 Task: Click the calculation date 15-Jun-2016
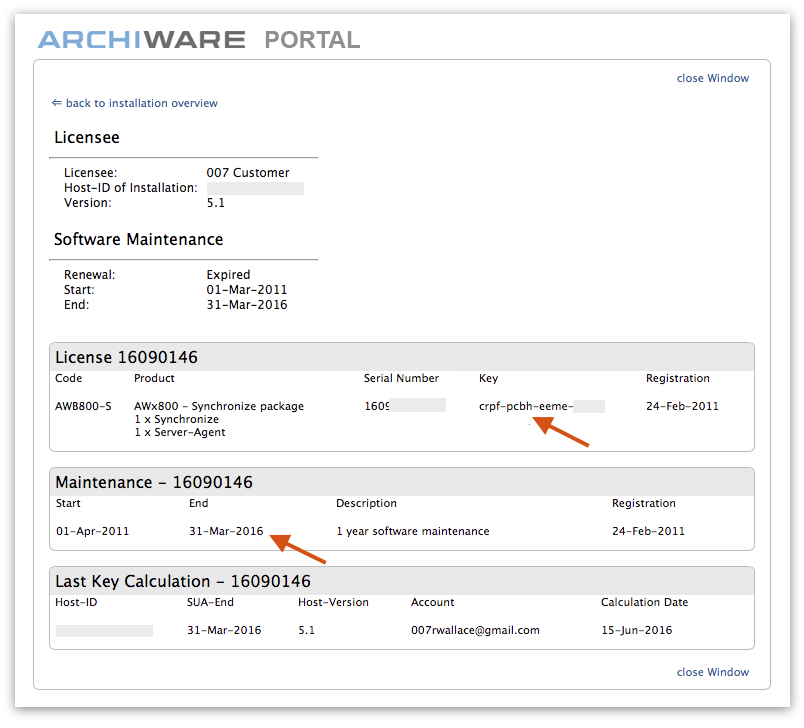click(x=636, y=630)
